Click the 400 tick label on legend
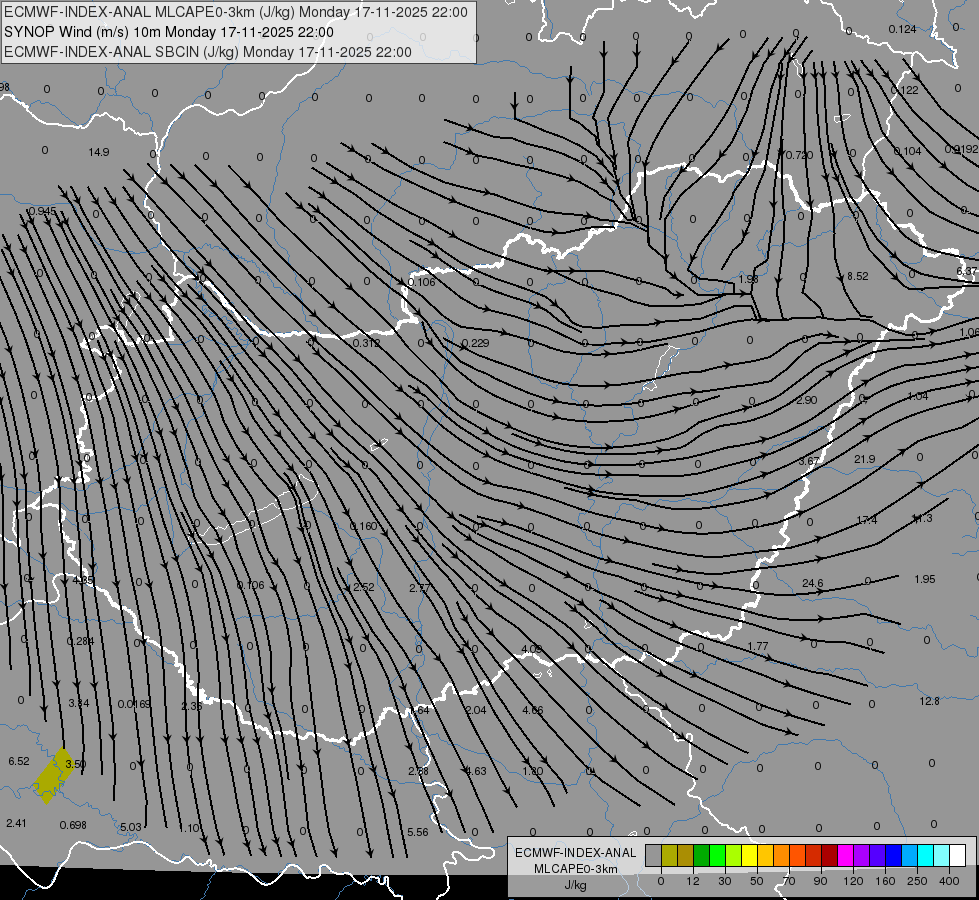The height and width of the screenshot is (900, 979). (949, 881)
